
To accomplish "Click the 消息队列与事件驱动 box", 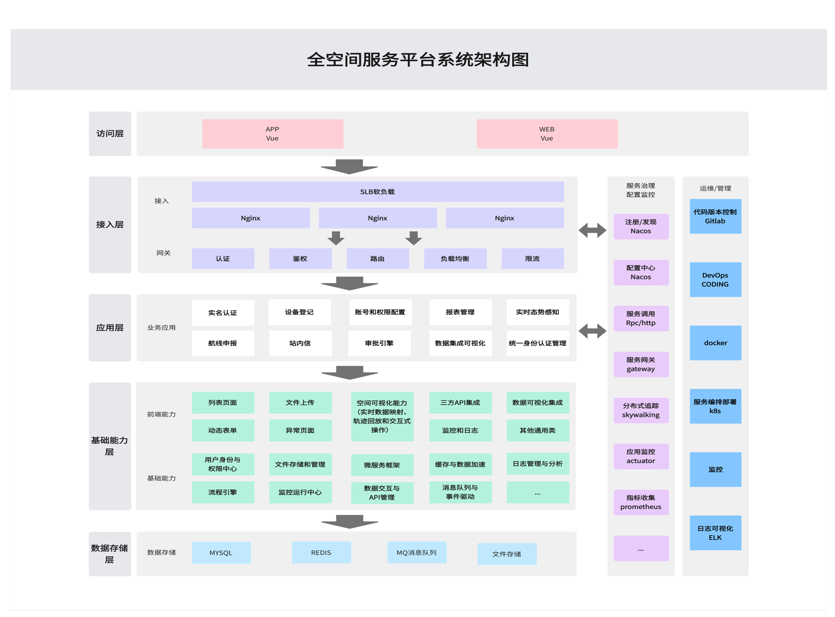I will click(x=460, y=492).
